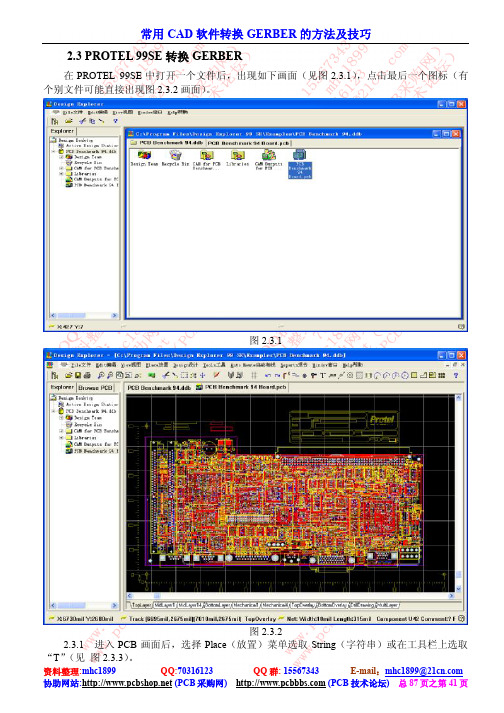Open File menu in upper Design Explorer window
The image size is (504, 713).
[x=75, y=112]
